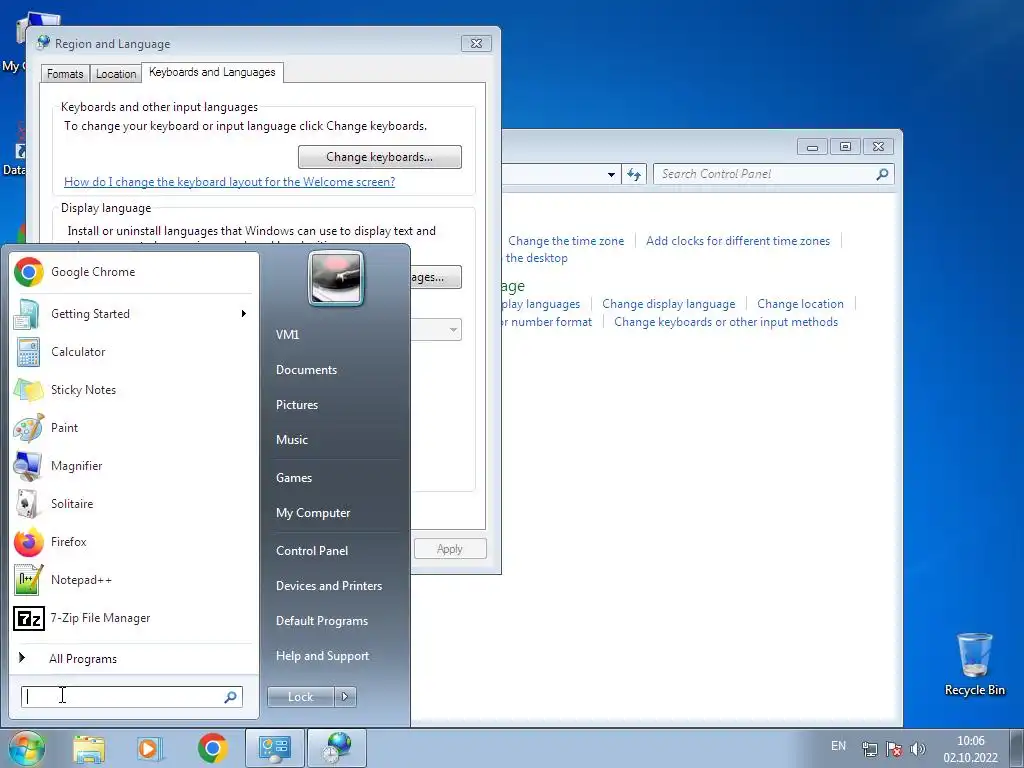Open Music from Start menu
Viewport: 1024px width, 768px height.
pos(292,440)
